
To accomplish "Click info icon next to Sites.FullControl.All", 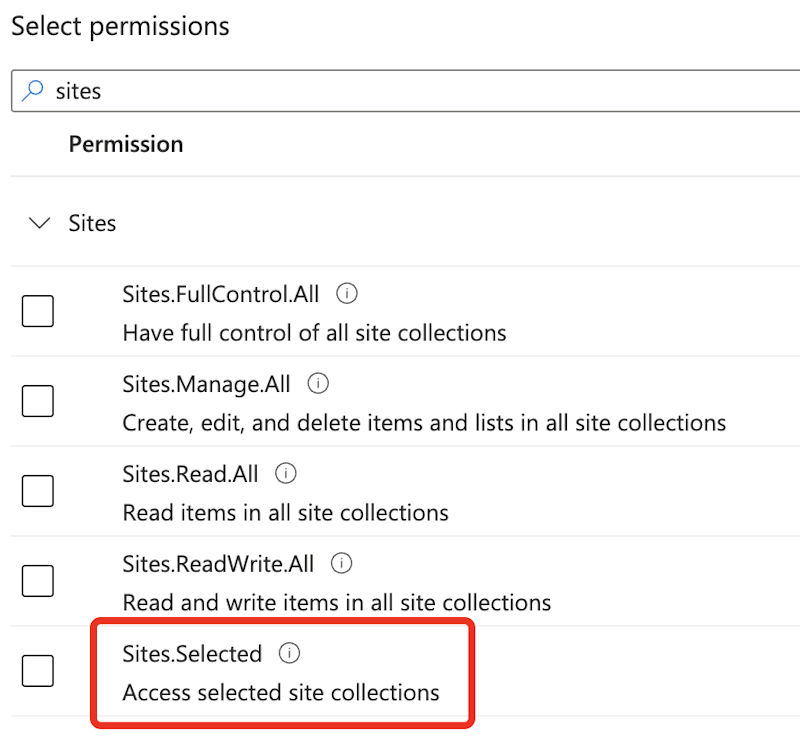I will click(x=347, y=294).
